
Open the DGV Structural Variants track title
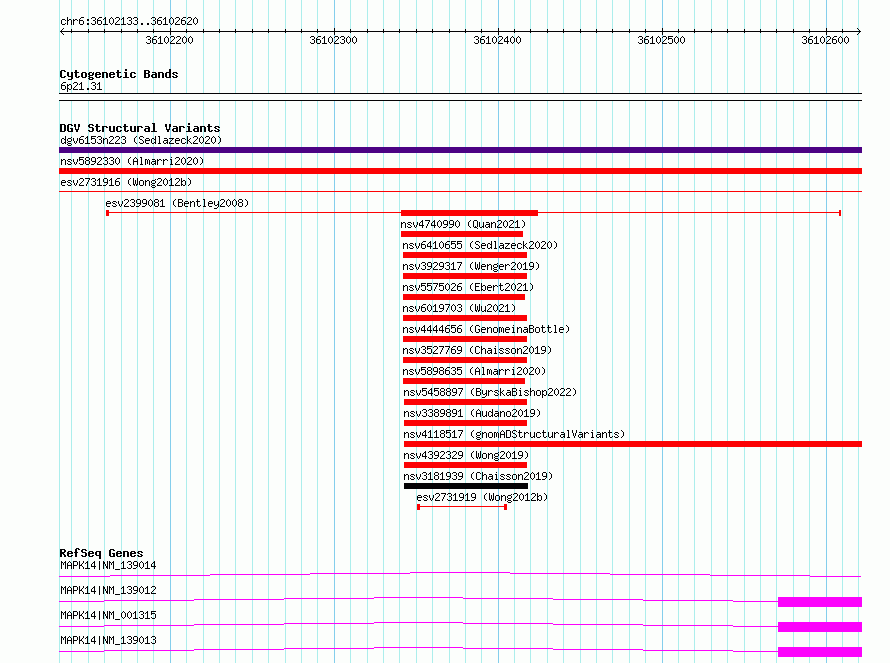click(140, 128)
